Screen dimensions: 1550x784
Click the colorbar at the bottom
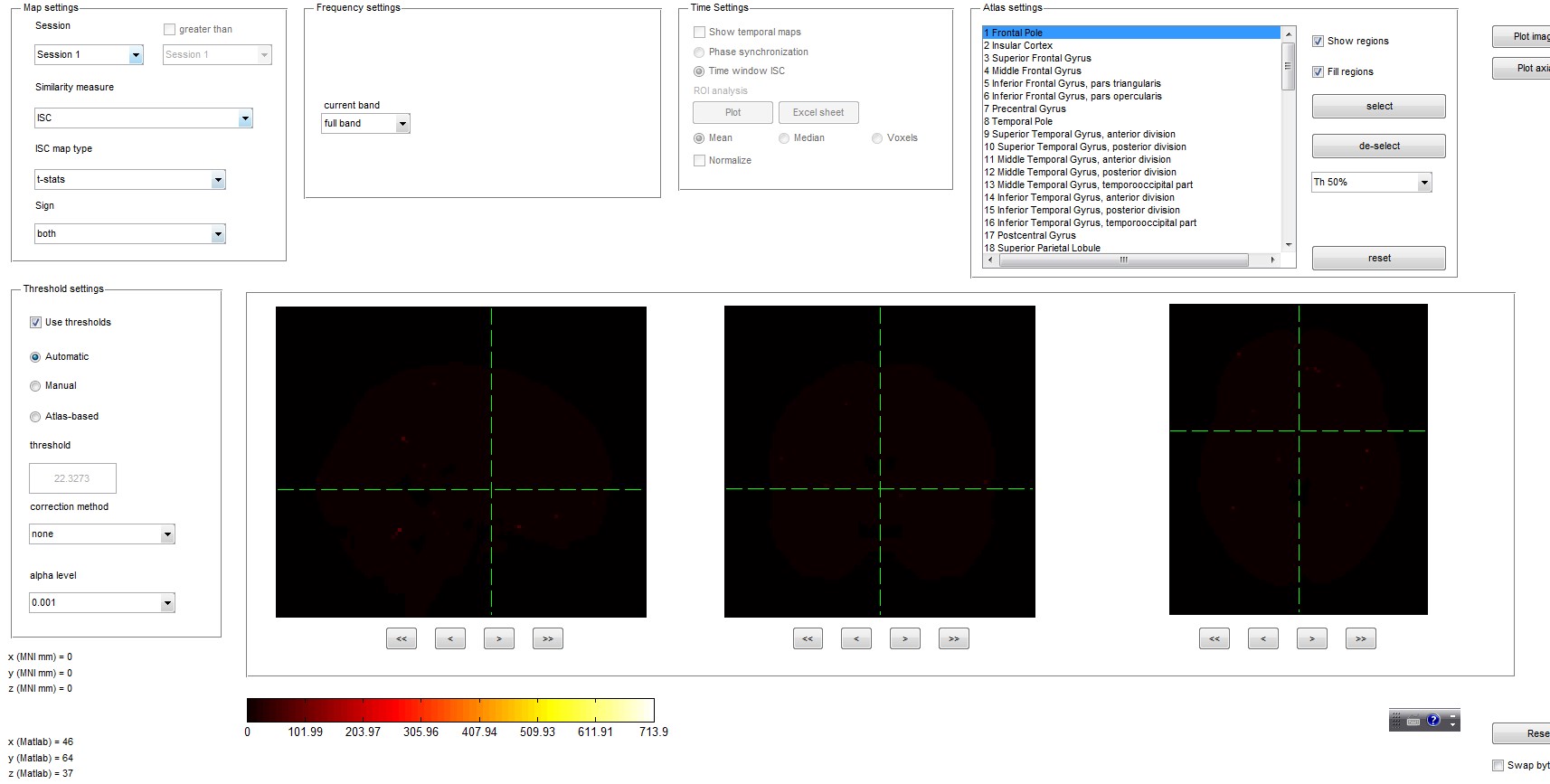(x=450, y=710)
